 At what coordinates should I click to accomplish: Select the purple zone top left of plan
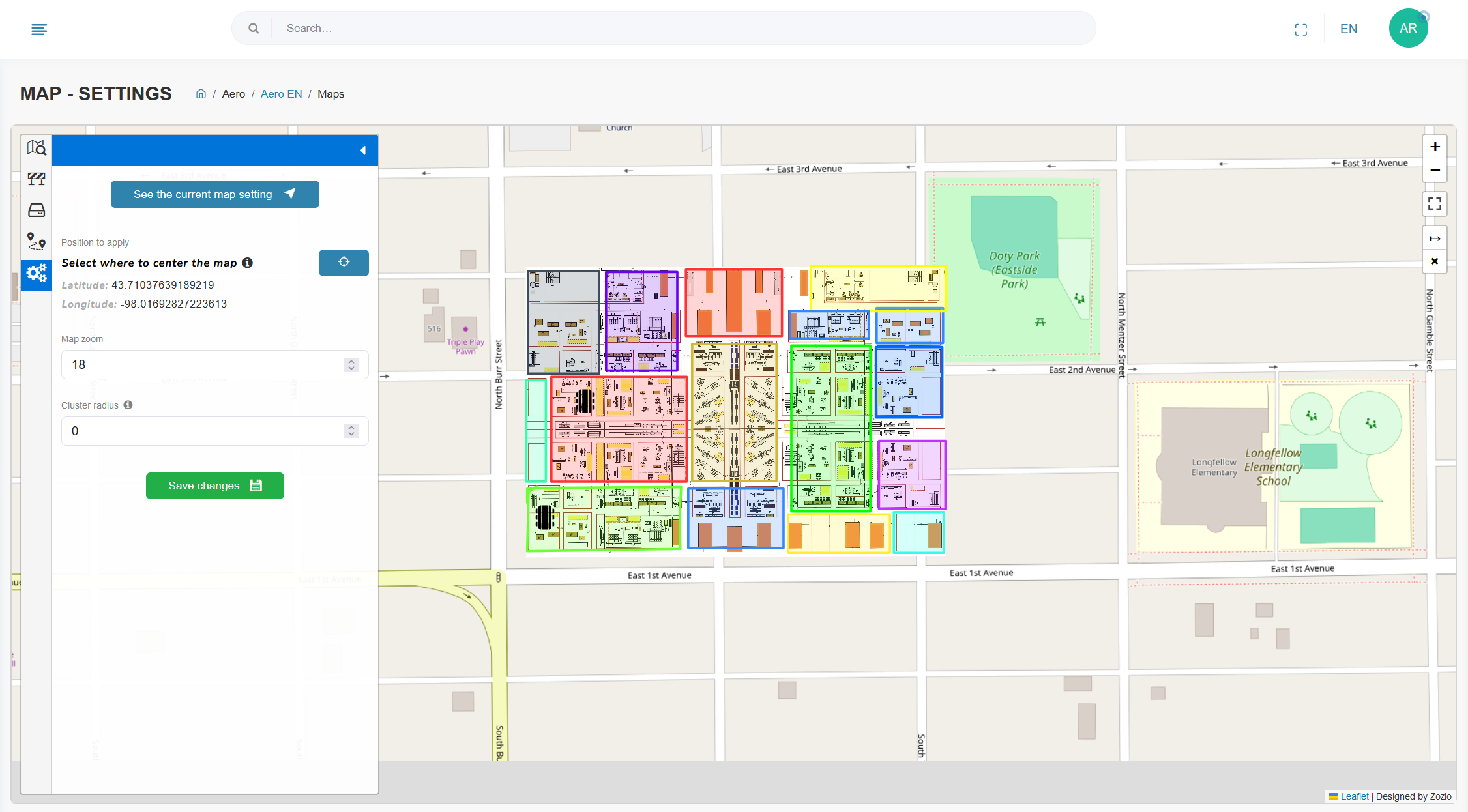click(641, 321)
